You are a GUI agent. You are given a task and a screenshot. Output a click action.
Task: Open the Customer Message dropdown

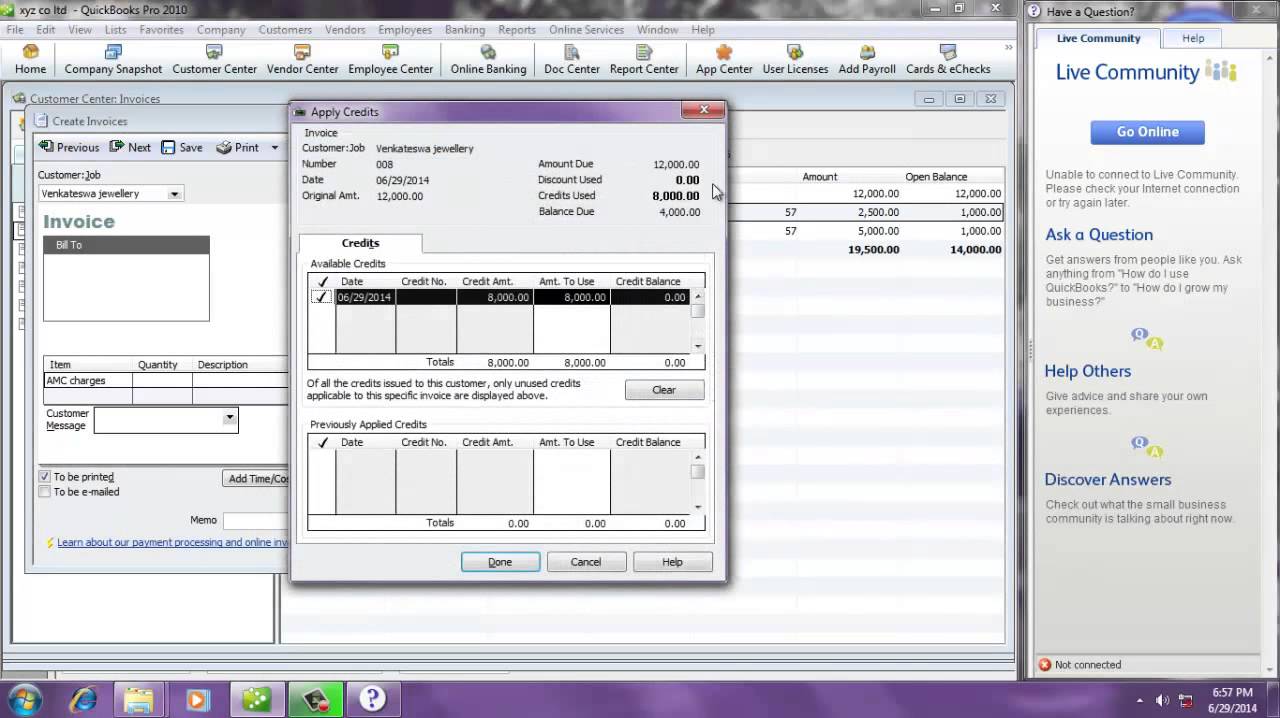[x=230, y=418]
